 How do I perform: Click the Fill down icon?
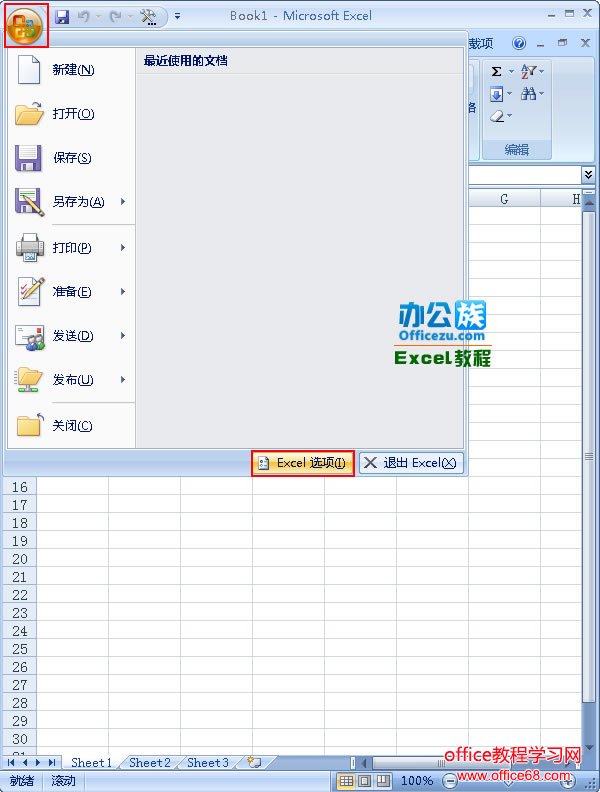tap(496, 94)
